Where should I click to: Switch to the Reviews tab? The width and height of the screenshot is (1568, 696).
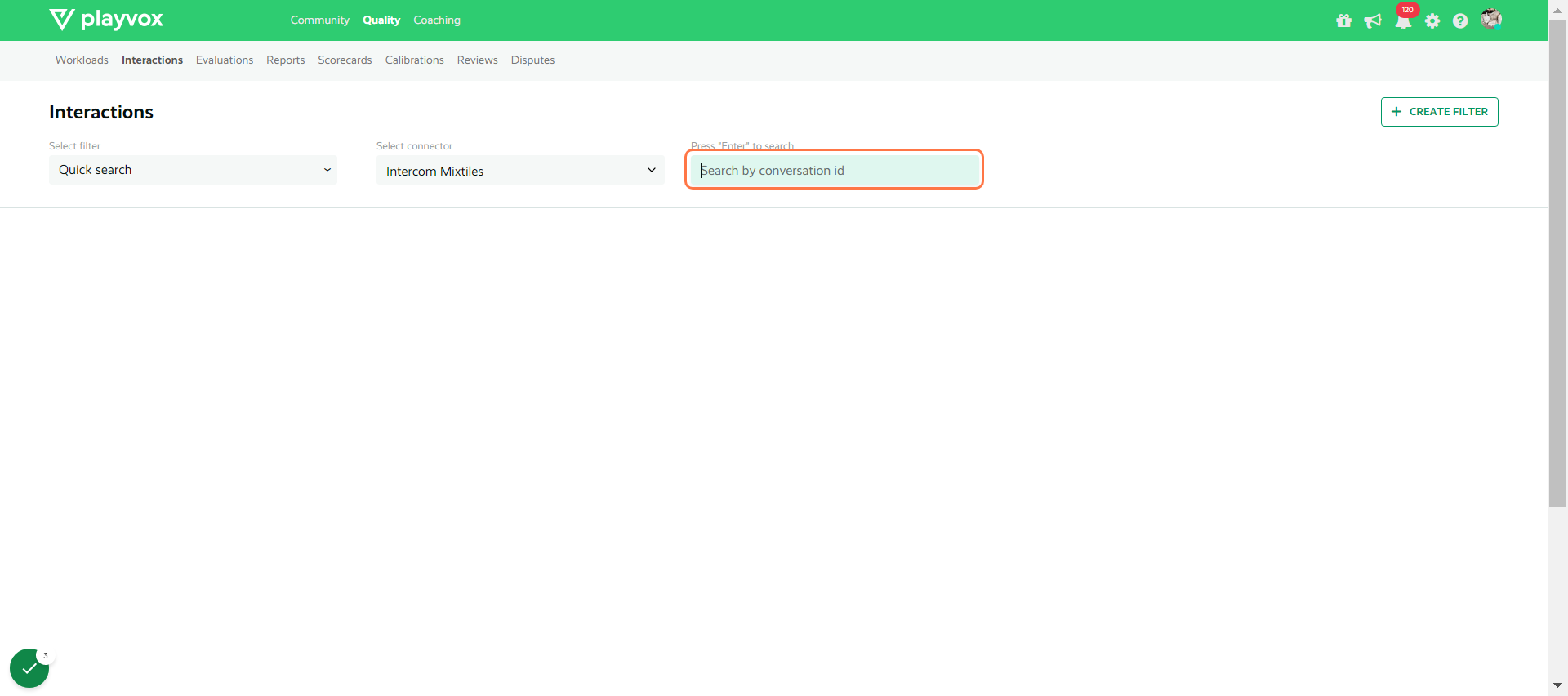477,60
